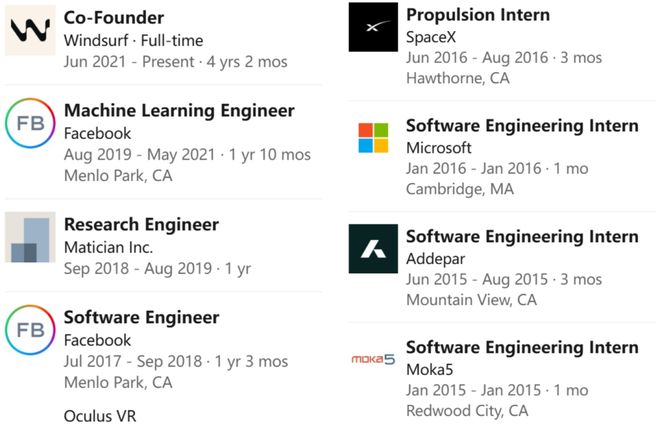
Task: Open the SpaceX company name text
Action: coord(431,37)
